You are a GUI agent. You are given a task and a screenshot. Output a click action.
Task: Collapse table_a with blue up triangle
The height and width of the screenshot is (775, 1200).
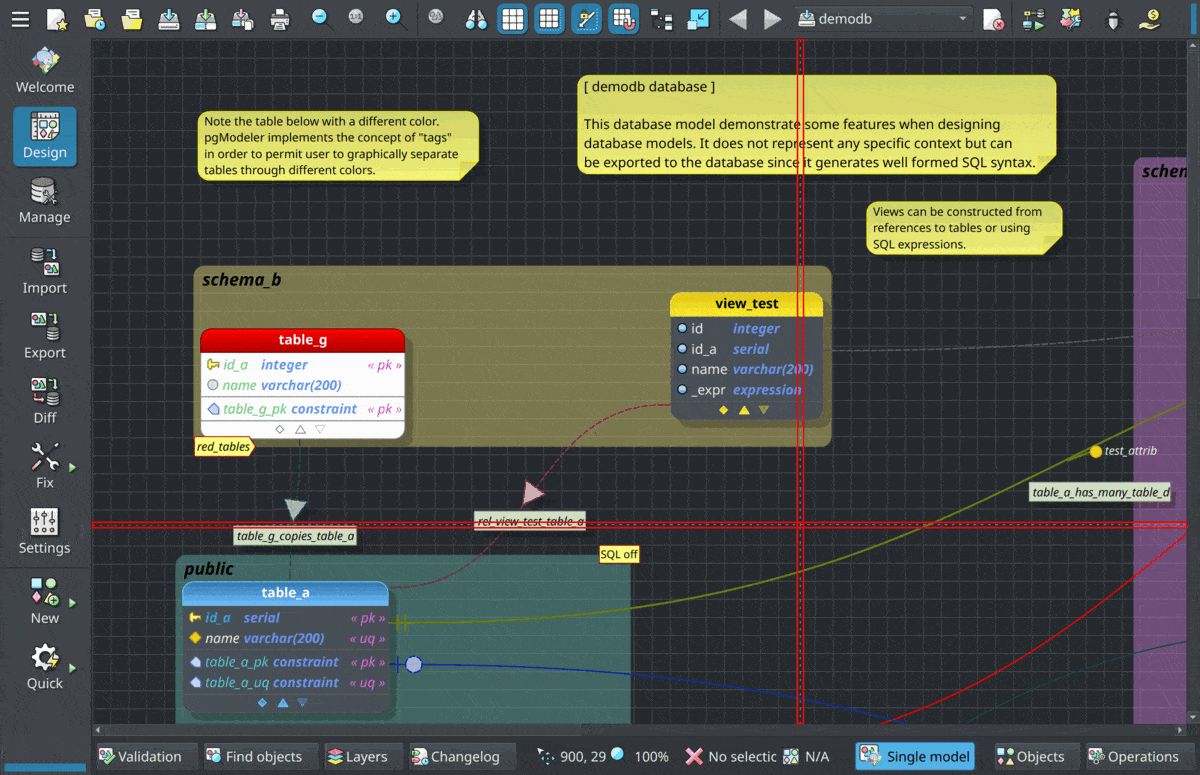click(283, 703)
